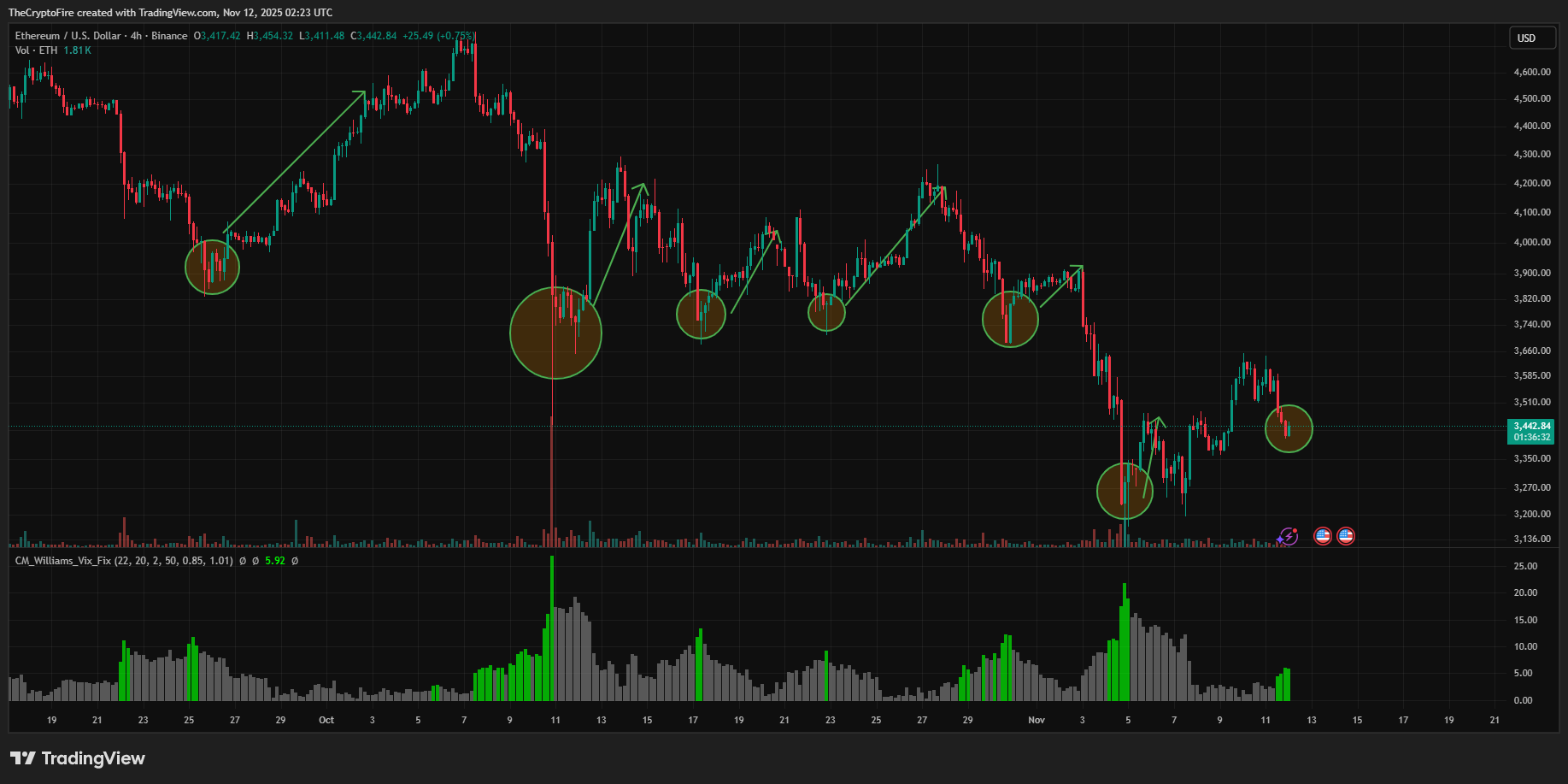This screenshot has height=784, width=1568.
Task: Select the large circle highlighting the October 11 crash
Action: (x=555, y=333)
